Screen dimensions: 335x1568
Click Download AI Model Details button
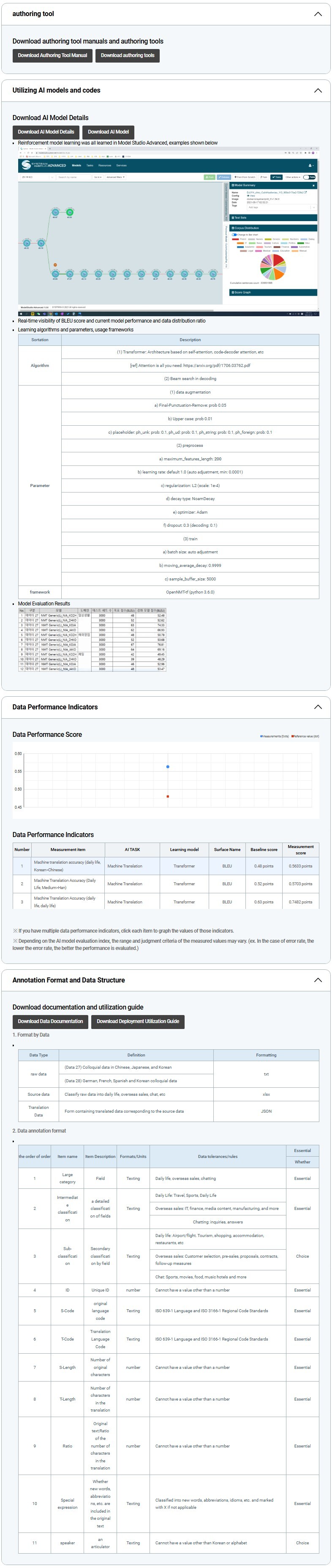(x=46, y=132)
